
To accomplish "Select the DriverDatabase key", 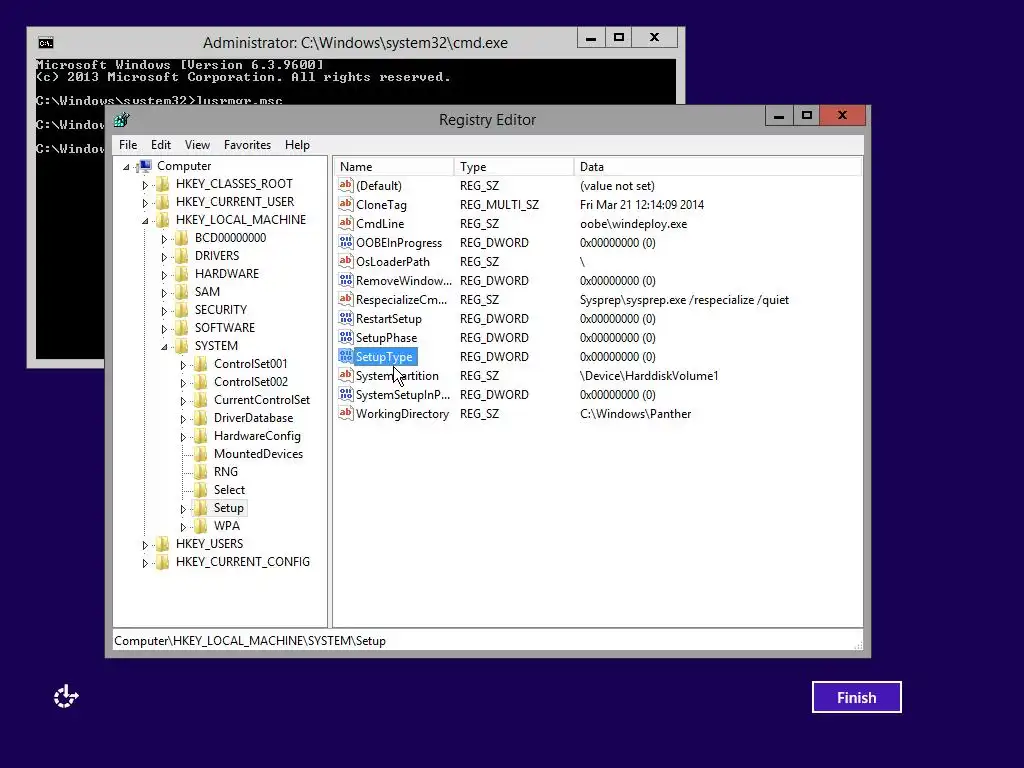I will pyautogui.click(x=253, y=418).
